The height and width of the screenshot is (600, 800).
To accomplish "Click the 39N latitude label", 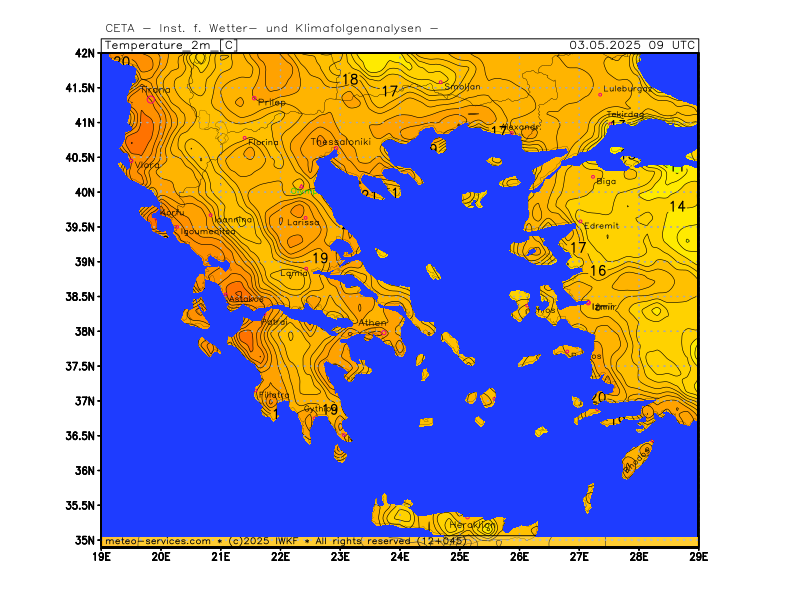I will (x=85, y=262).
